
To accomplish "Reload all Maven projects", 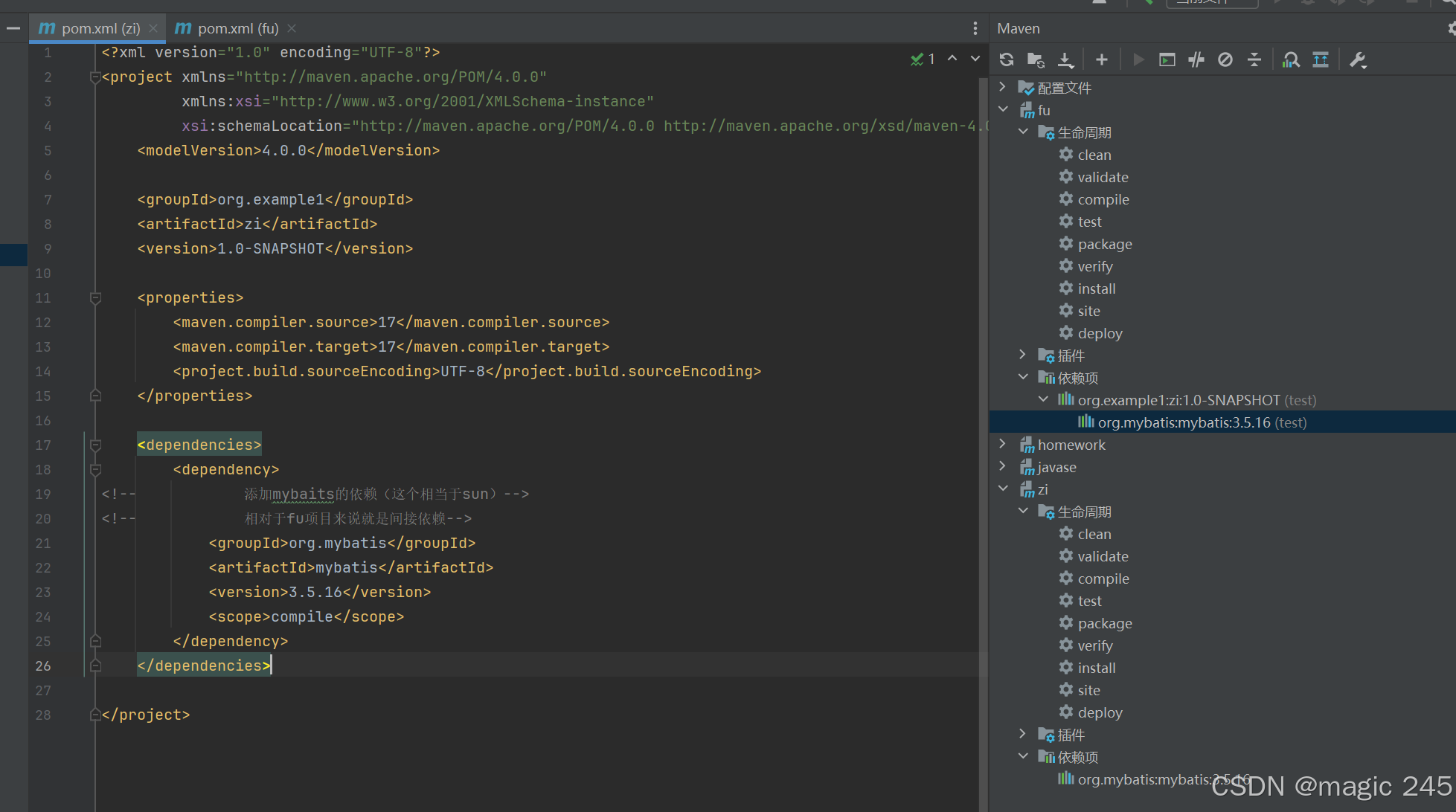I will pyautogui.click(x=1007, y=60).
